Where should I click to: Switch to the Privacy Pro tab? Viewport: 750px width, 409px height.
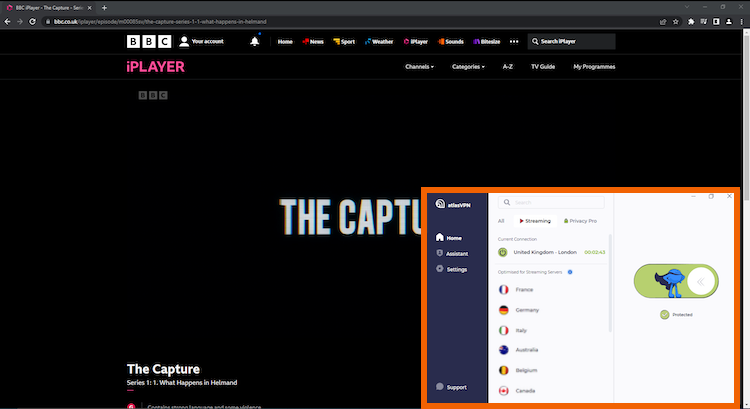(x=581, y=220)
